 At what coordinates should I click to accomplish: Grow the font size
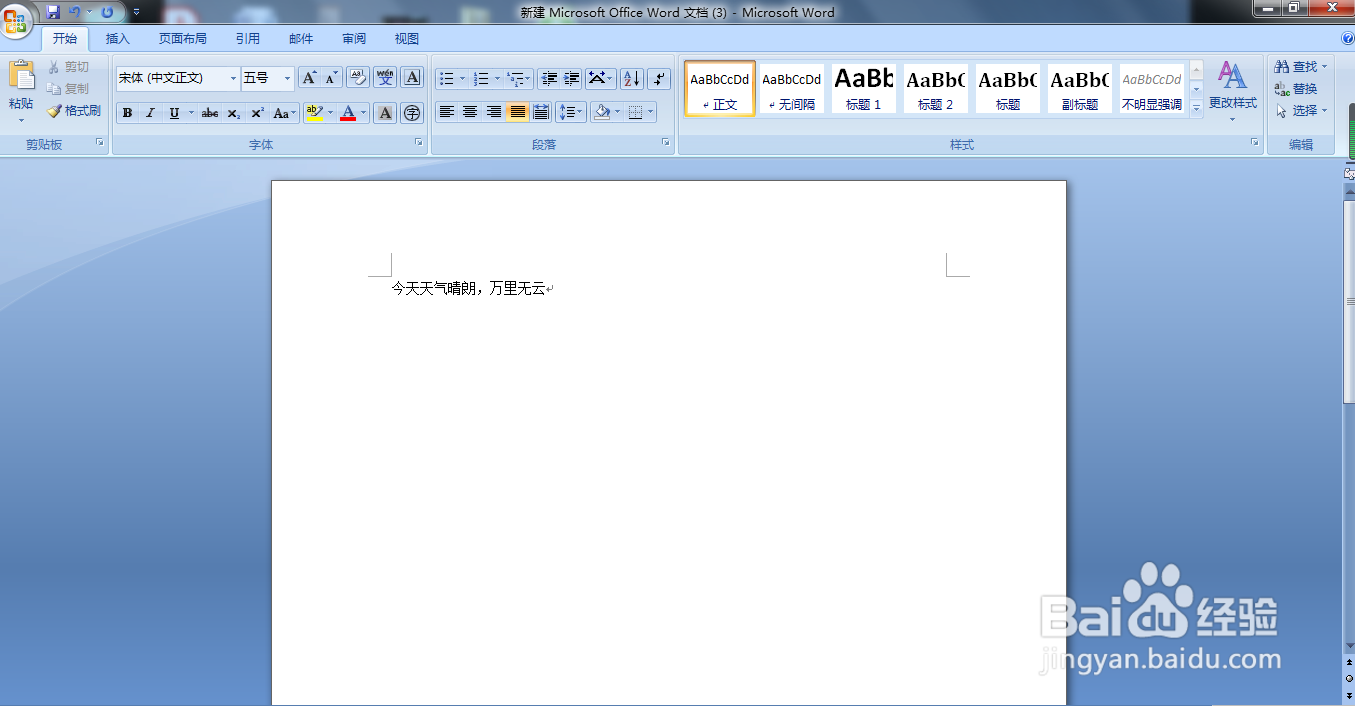(x=309, y=78)
